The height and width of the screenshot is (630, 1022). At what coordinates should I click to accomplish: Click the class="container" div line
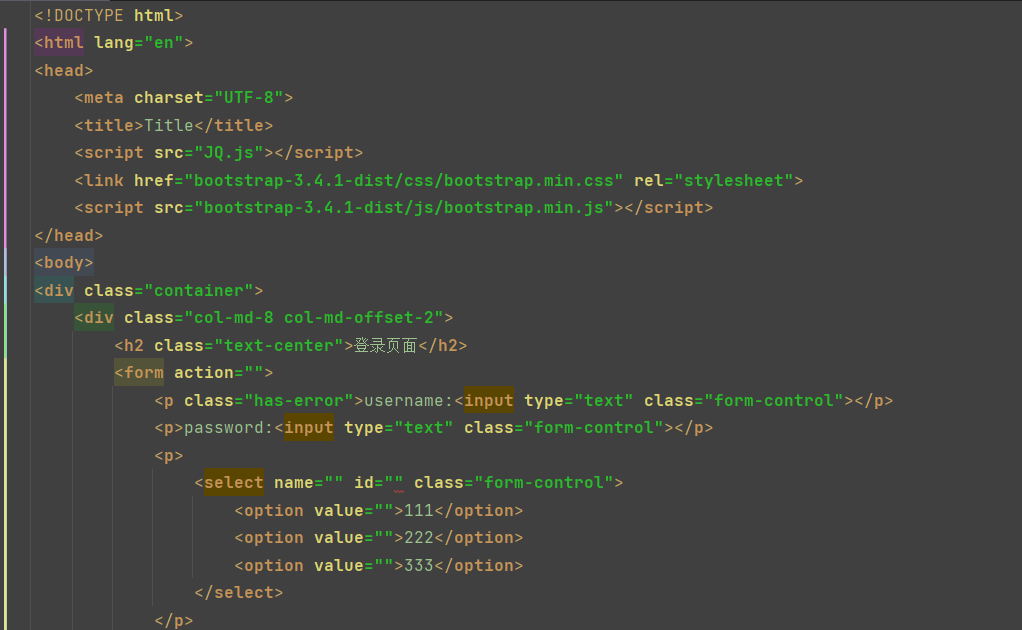click(x=149, y=291)
